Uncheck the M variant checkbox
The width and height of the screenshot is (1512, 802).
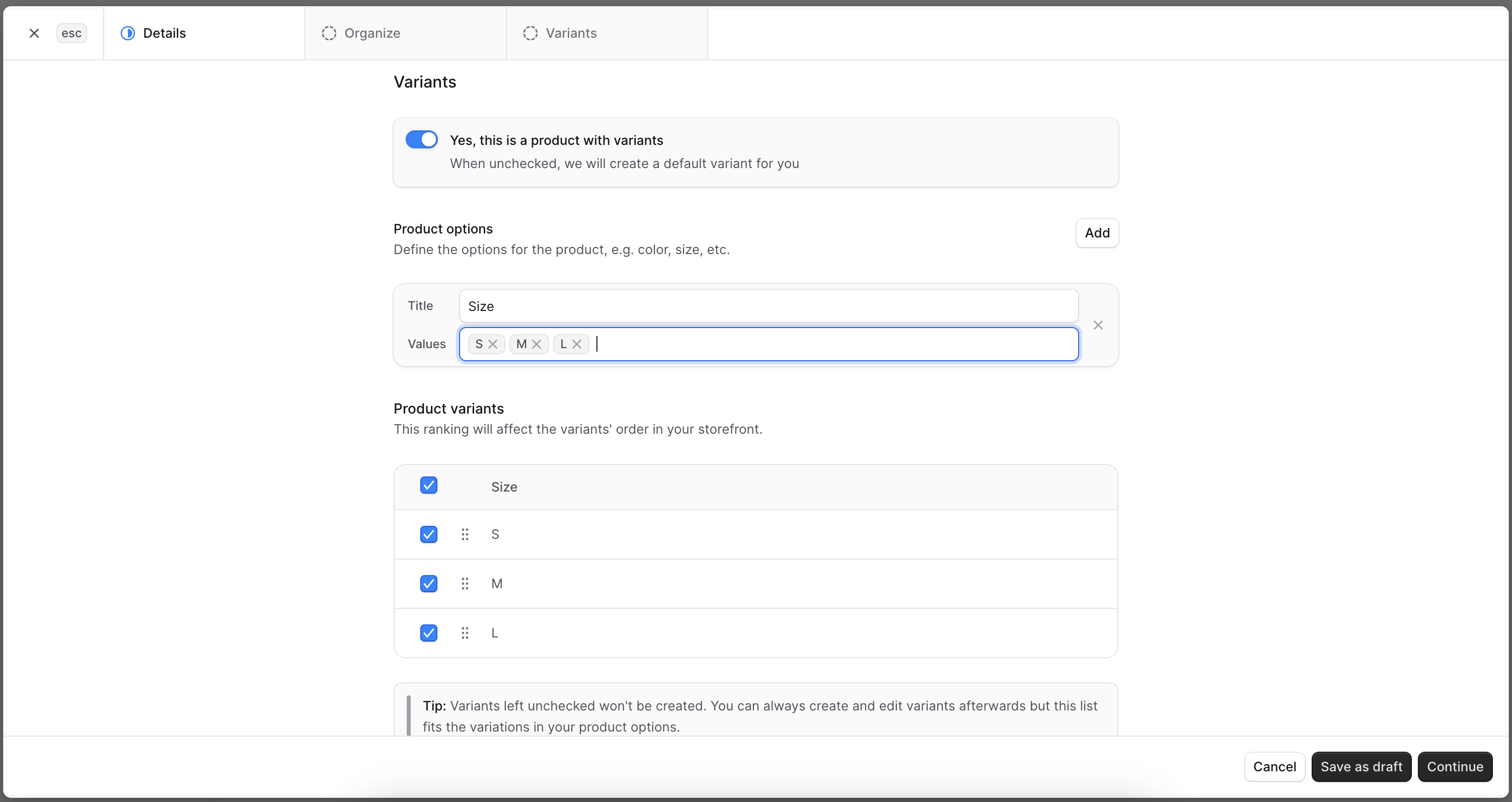point(428,583)
